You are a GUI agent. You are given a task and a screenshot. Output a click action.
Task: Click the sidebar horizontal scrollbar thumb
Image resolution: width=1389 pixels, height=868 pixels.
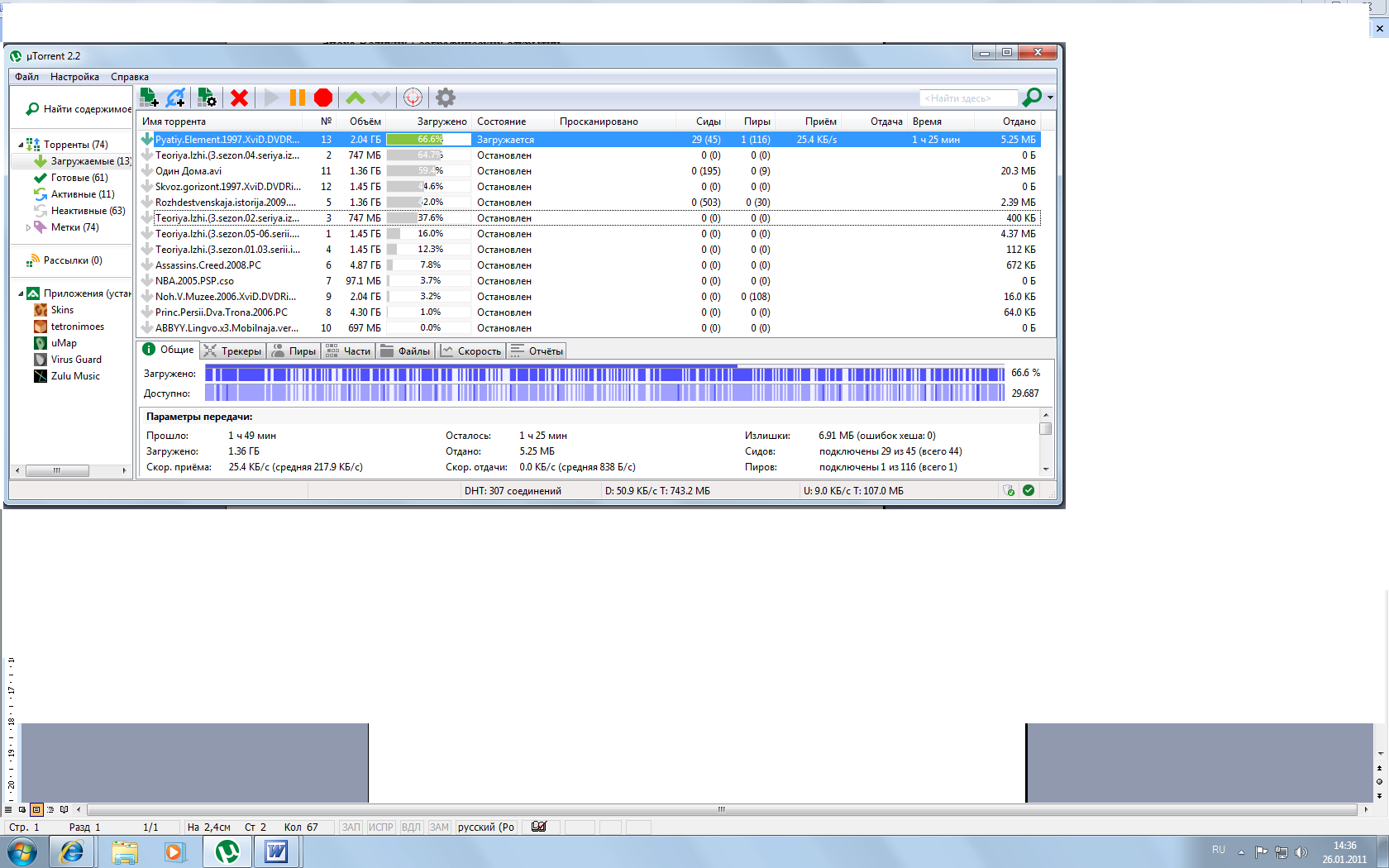coord(57,470)
